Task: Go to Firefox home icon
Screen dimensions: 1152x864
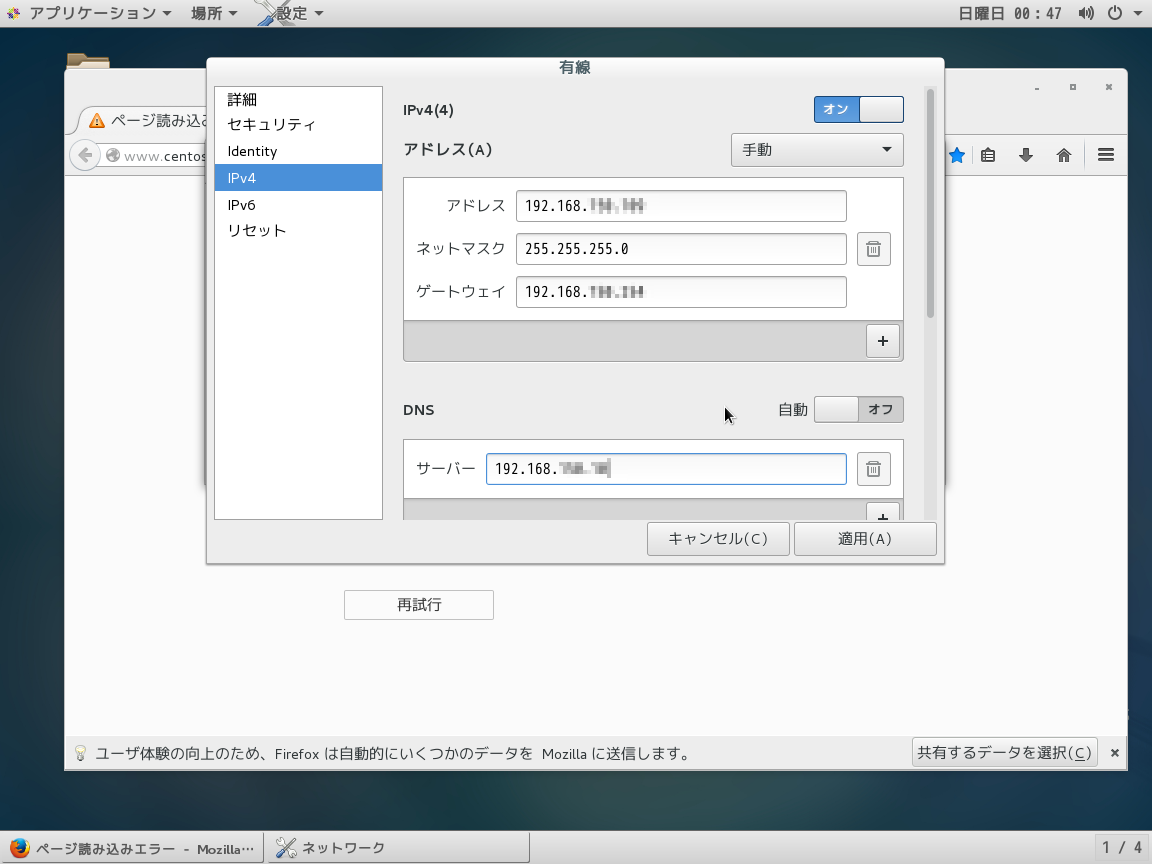Action: [x=1064, y=155]
